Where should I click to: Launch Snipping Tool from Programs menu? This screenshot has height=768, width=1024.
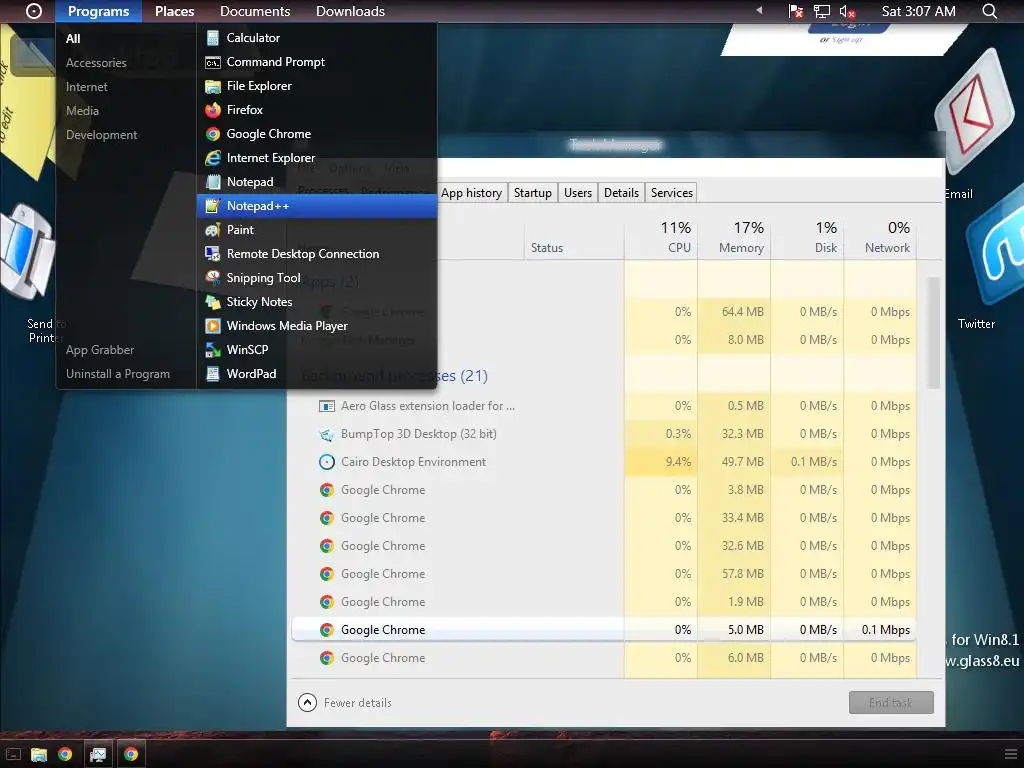(x=316, y=278)
